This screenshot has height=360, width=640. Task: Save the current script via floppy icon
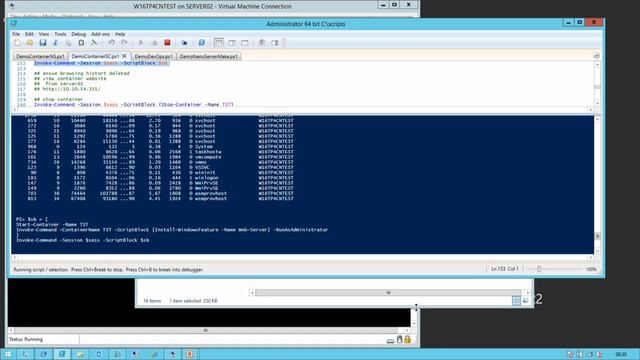(x=42, y=43)
